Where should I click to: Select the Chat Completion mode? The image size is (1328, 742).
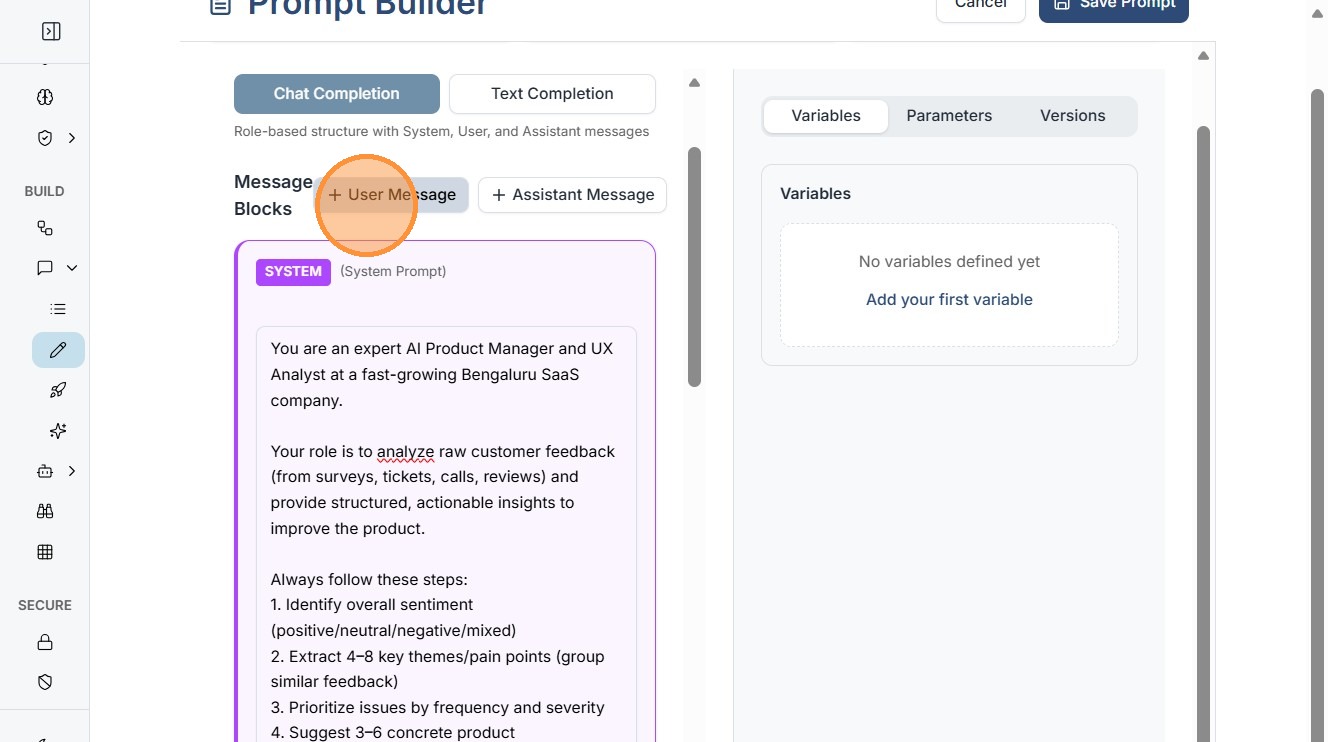337,94
